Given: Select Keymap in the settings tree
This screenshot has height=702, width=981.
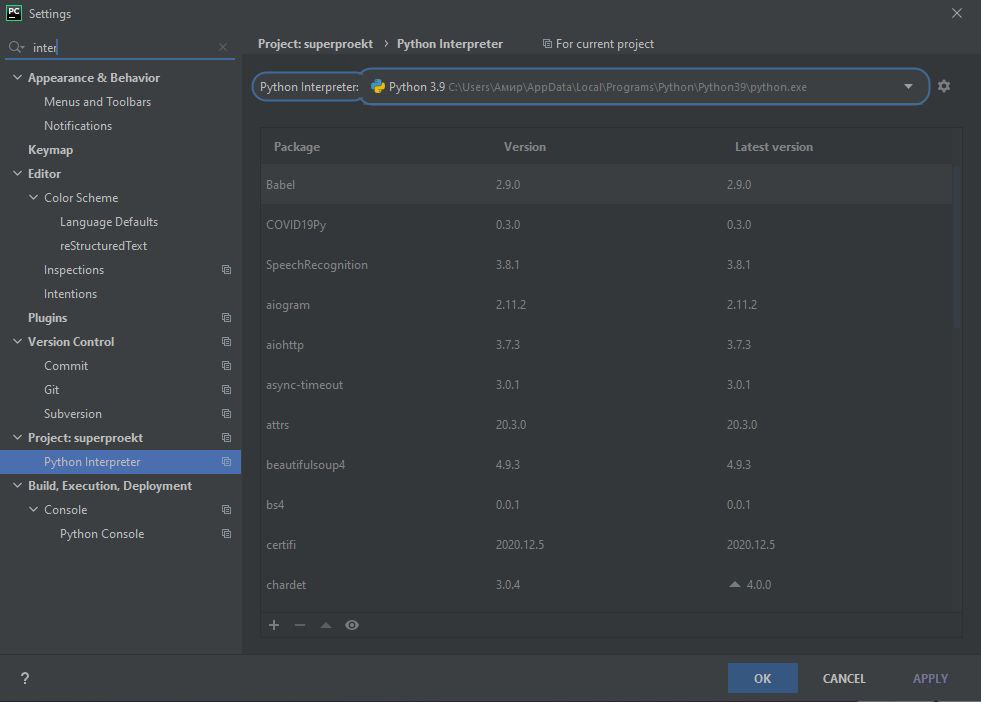Looking at the screenshot, I should (51, 150).
